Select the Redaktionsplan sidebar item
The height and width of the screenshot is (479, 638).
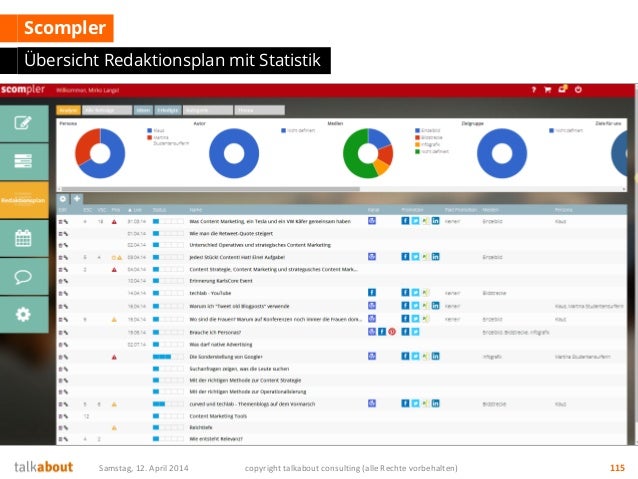(23, 200)
